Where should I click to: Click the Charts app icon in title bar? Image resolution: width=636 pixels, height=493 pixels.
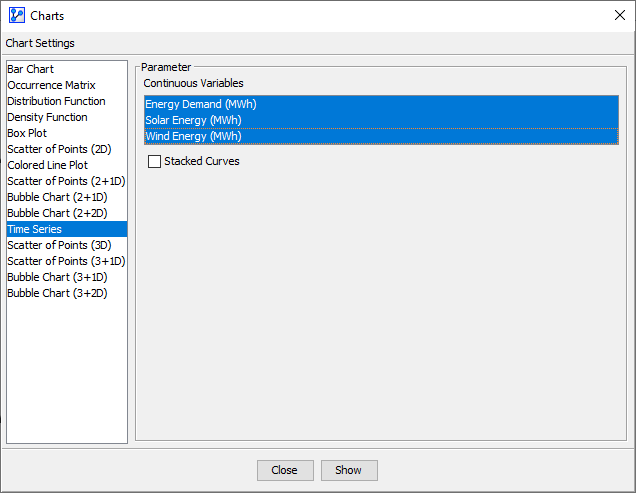(x=16, y=16)
